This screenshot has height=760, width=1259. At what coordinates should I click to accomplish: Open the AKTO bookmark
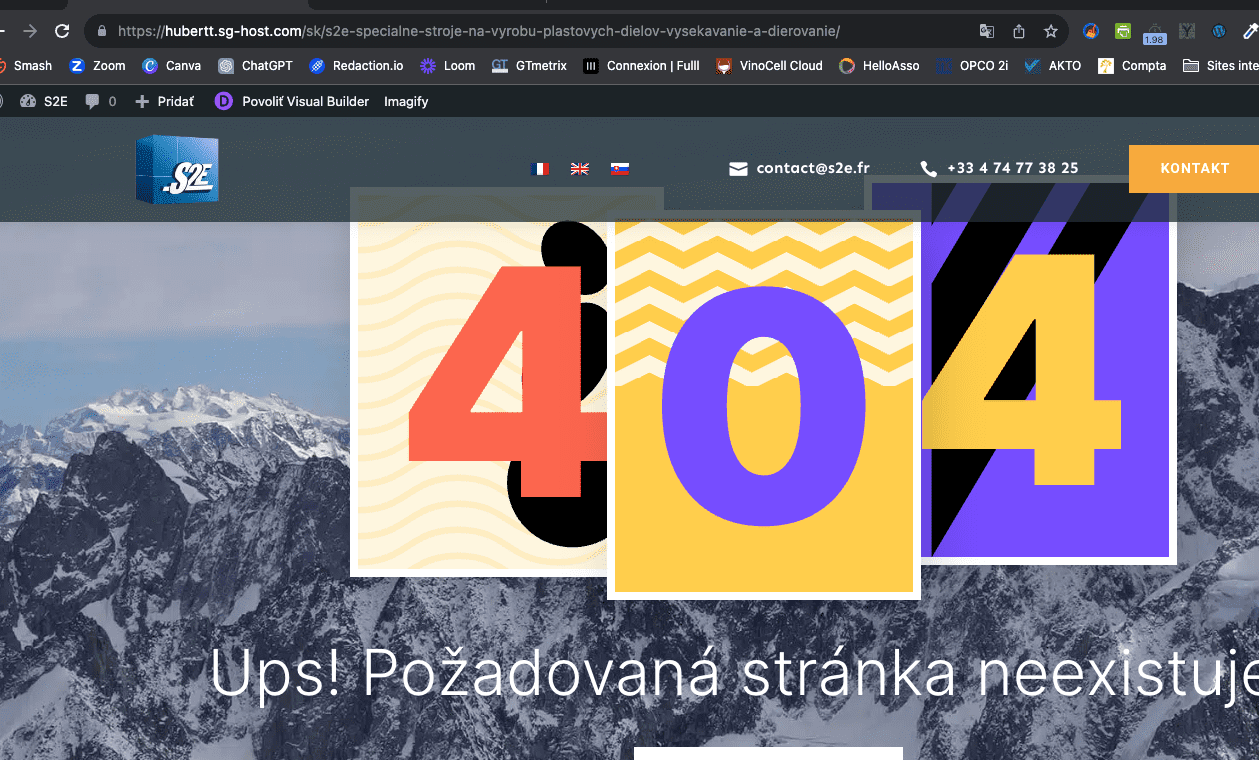1053,66
